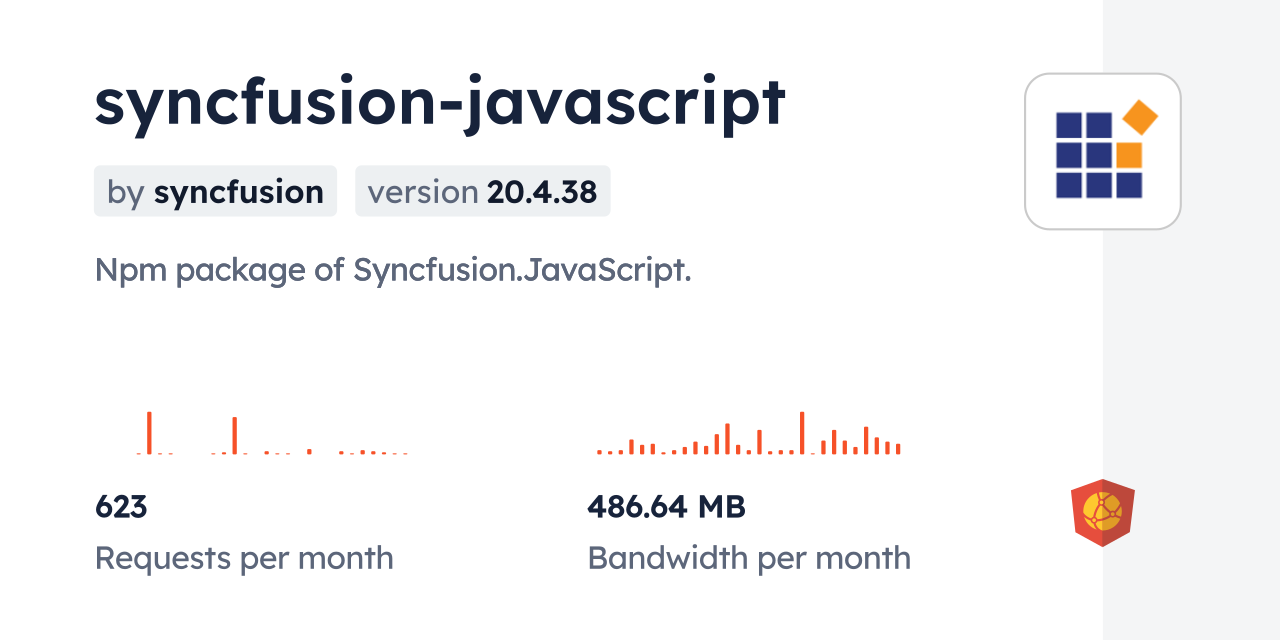Open the "by syncfusion" author badge

coord(215,191)
